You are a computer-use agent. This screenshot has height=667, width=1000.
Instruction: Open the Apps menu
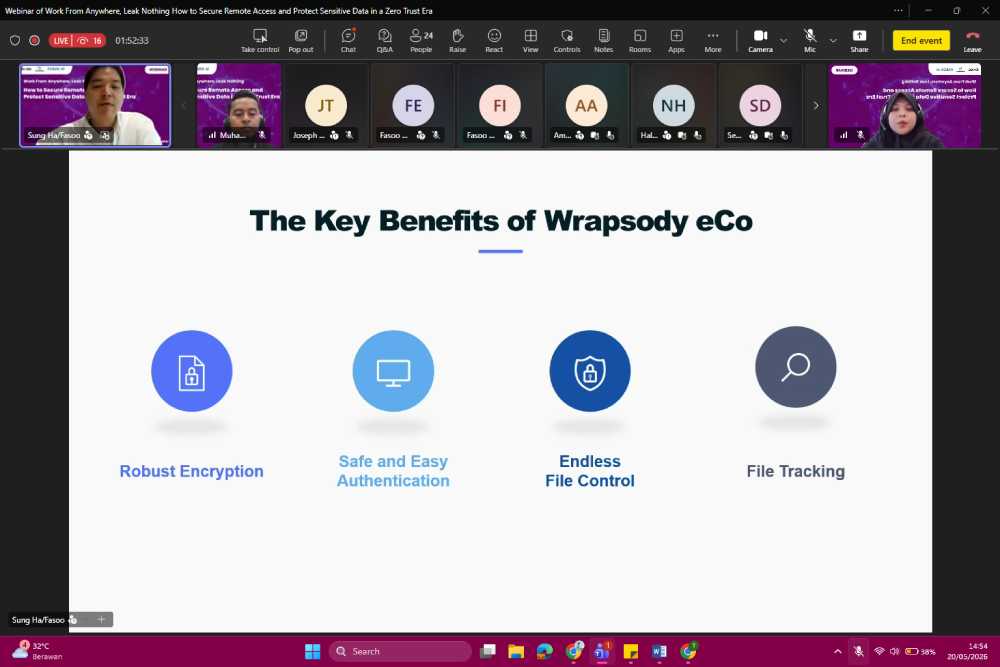676,41
